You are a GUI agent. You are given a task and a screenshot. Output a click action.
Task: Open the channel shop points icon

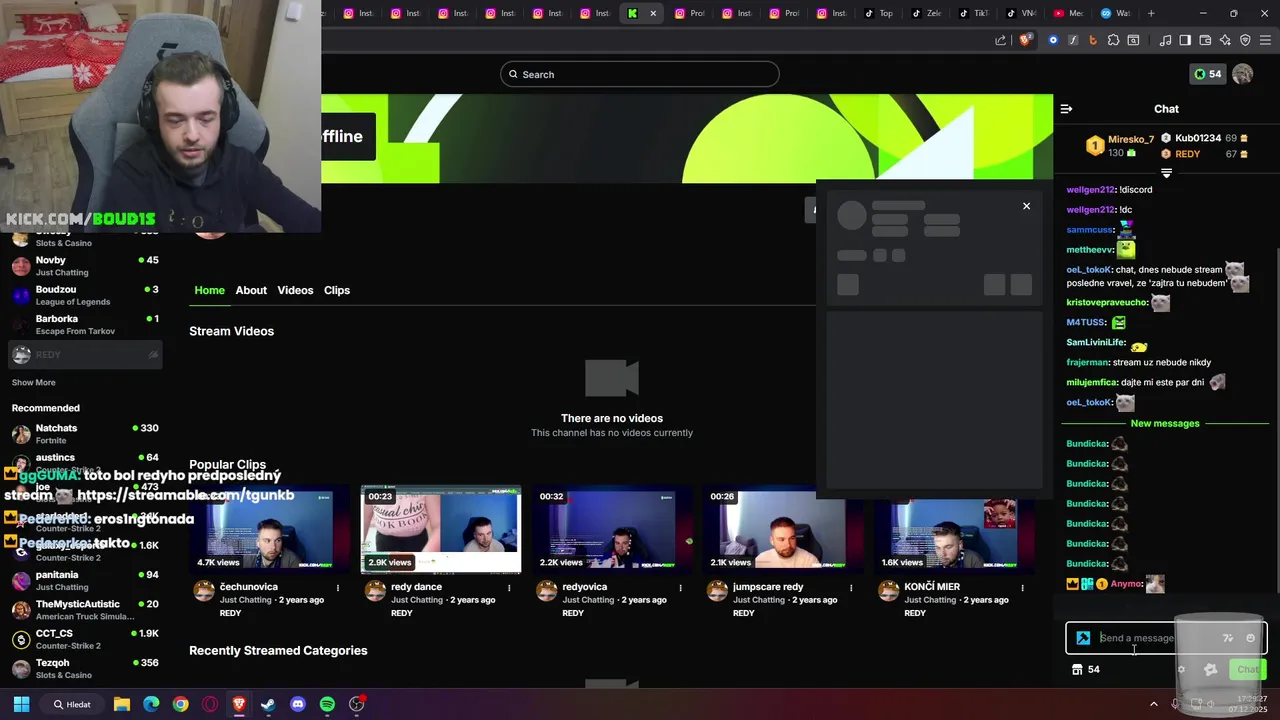click(1077, 670)
